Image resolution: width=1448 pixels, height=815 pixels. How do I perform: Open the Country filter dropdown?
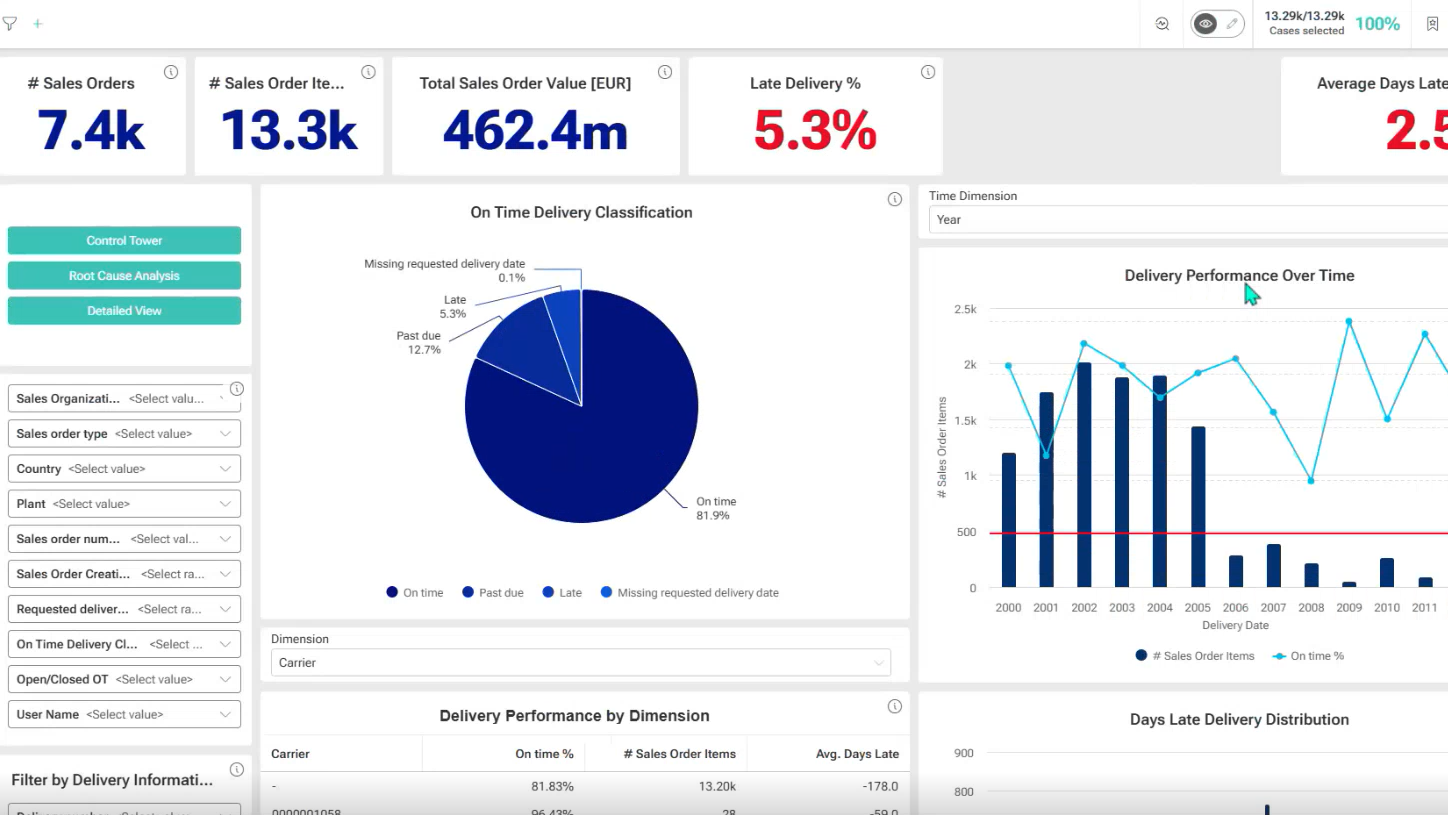click(x=124, y=469)
